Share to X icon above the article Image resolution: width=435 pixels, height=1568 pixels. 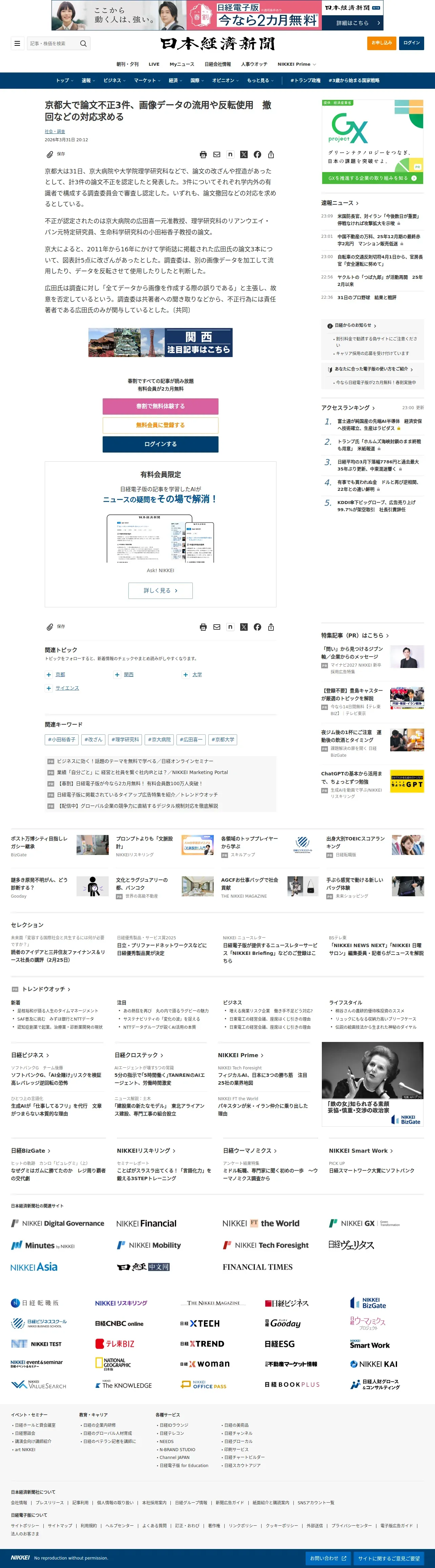(244, 154)
